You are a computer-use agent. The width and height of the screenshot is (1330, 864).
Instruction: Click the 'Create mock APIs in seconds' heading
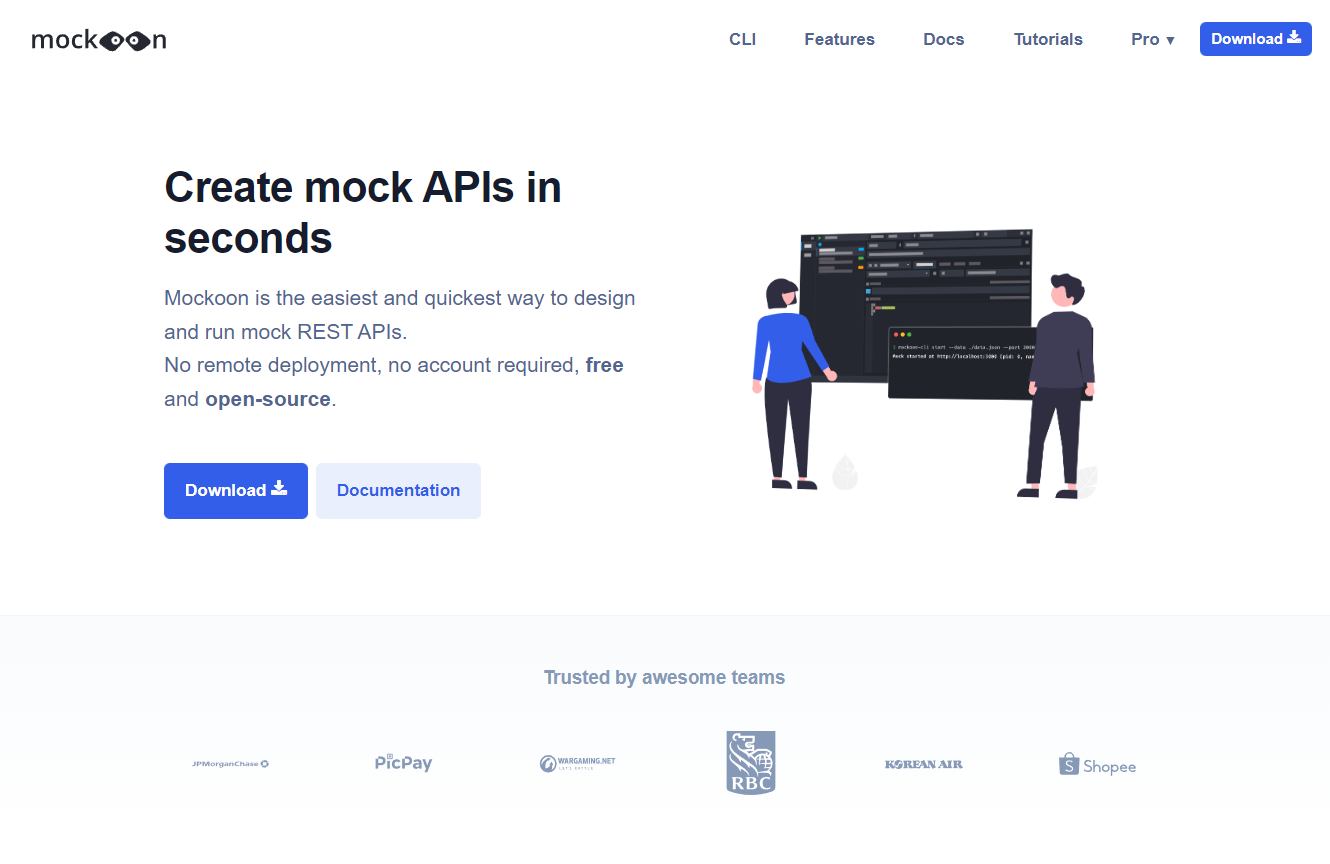[363, 213]
